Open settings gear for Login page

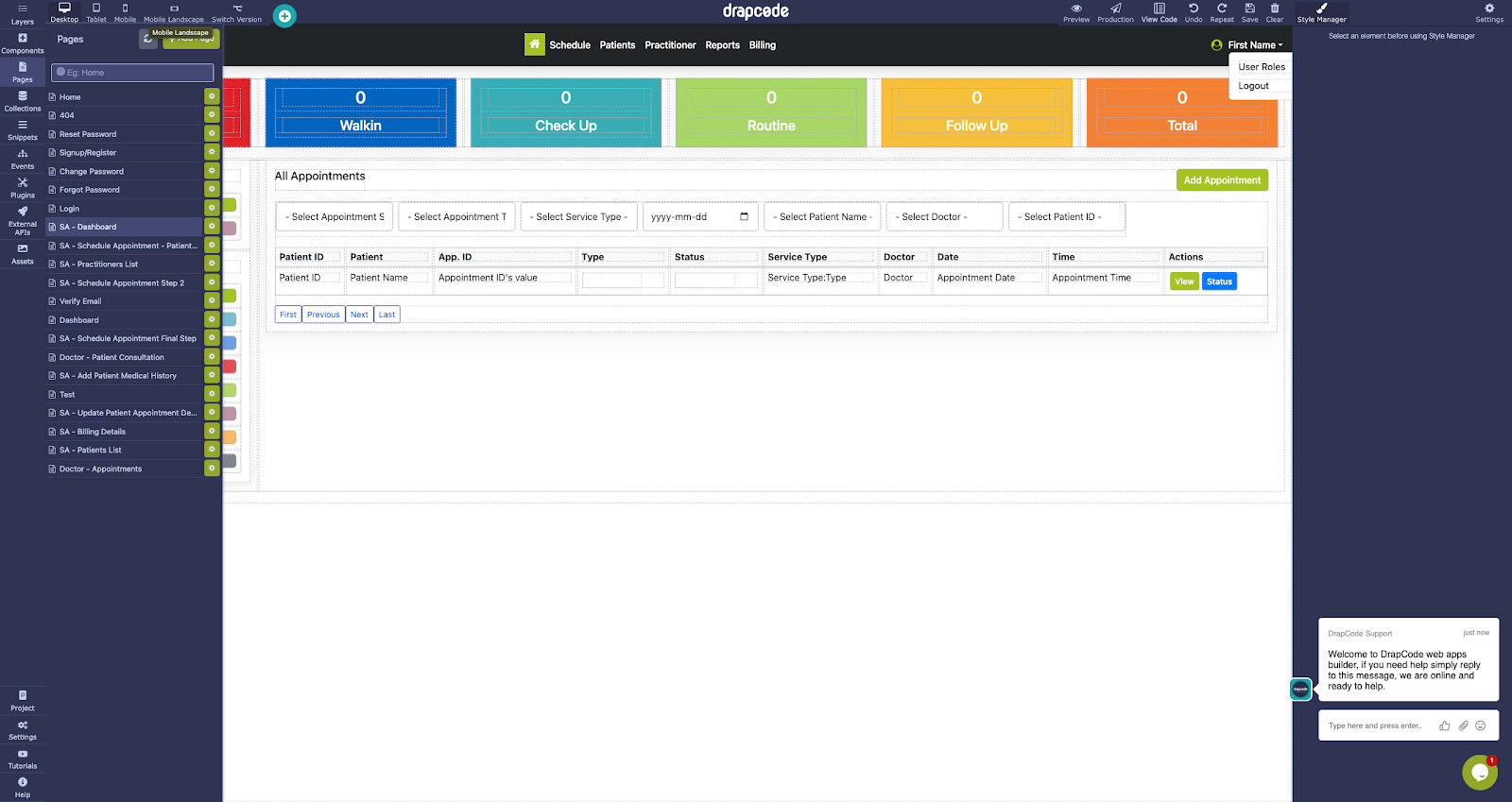tap(212, 208)
